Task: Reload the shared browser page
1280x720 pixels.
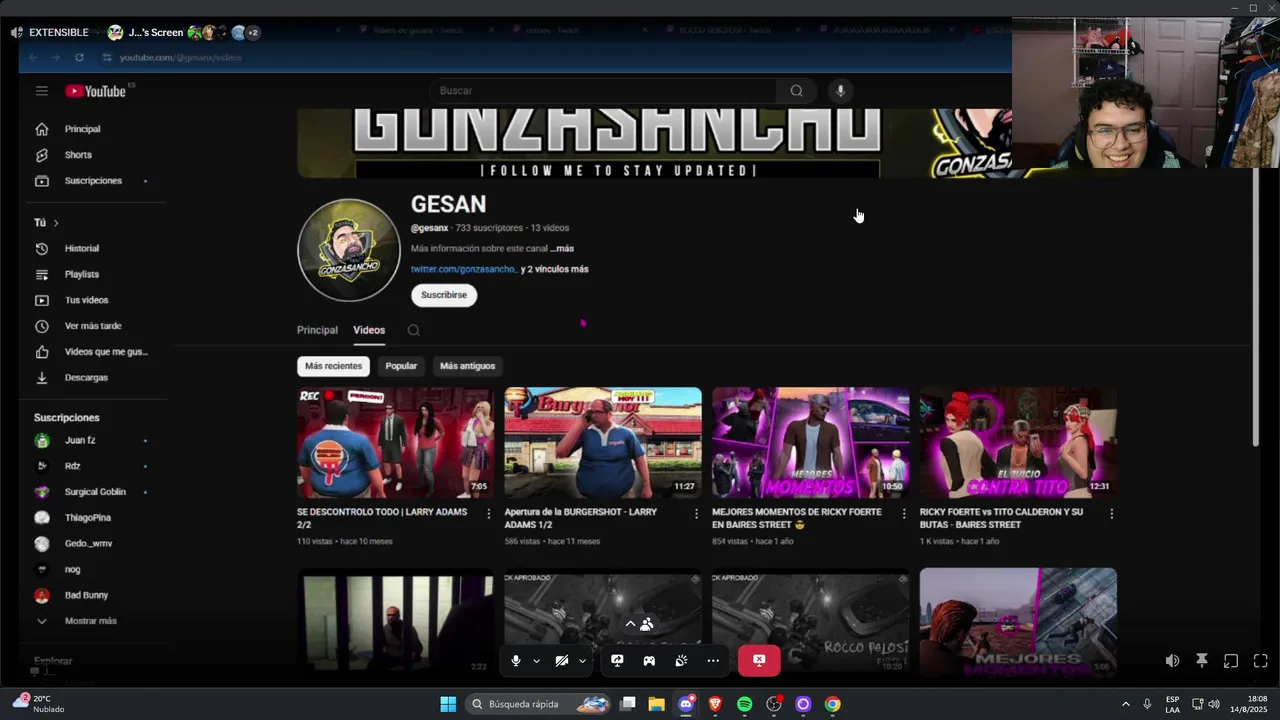Action: click(79, 57)
